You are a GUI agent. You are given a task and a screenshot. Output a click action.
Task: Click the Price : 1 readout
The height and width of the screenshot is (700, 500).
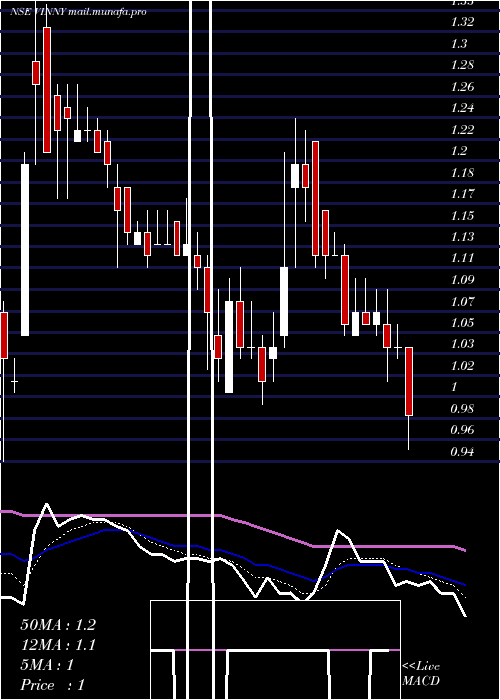pos(52,685)
